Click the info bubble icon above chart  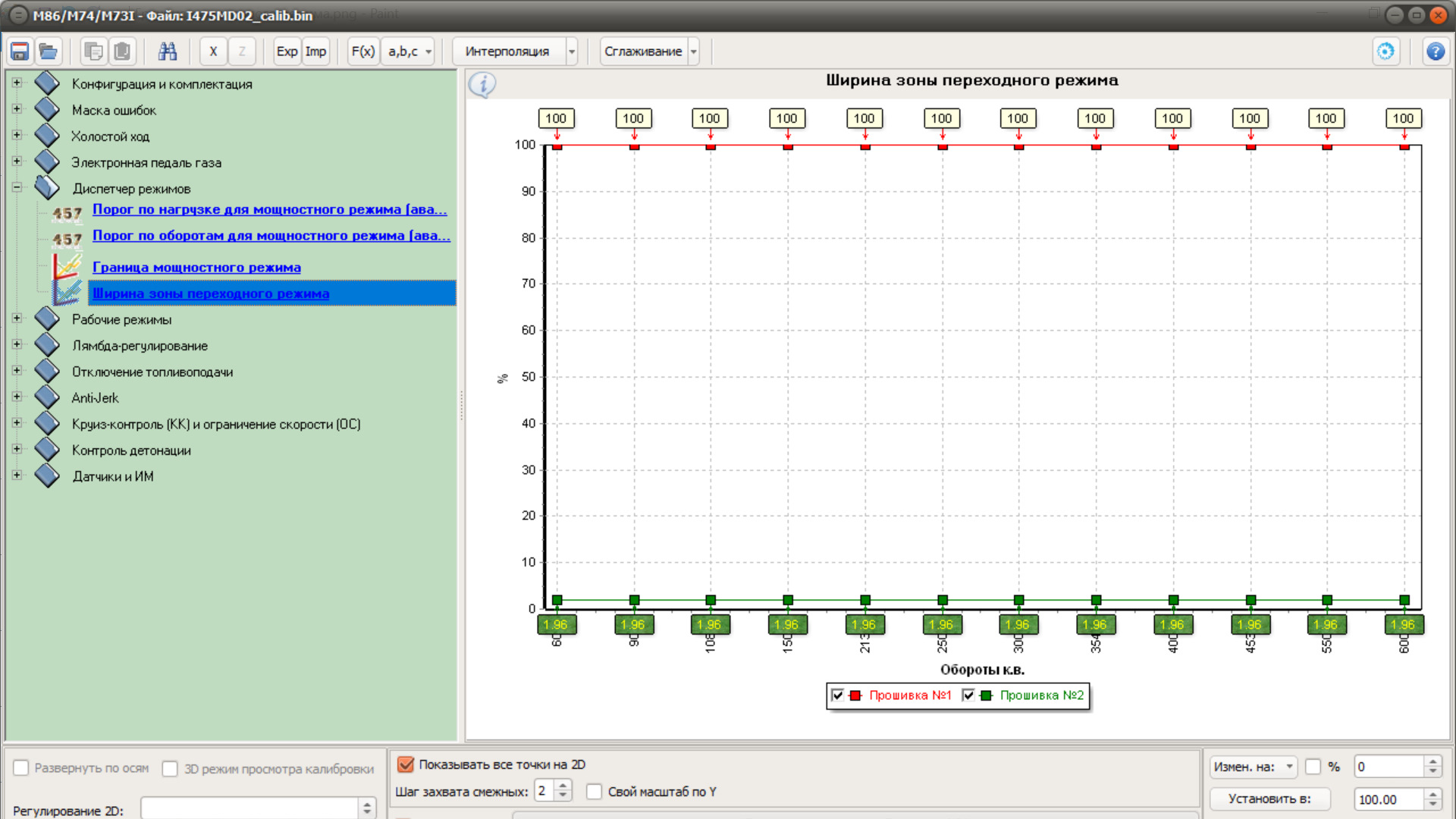(x=482, y=84)
